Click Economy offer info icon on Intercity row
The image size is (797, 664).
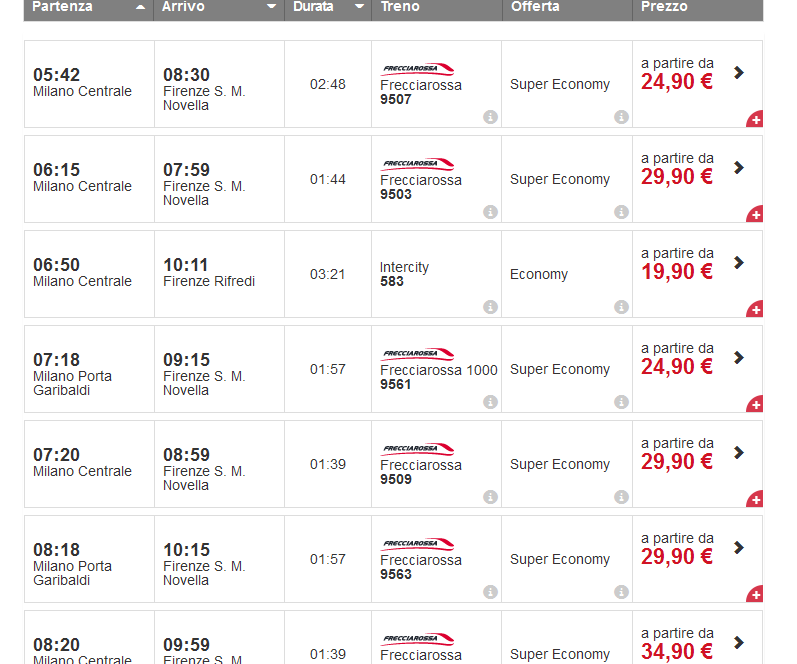coord(621,307)
